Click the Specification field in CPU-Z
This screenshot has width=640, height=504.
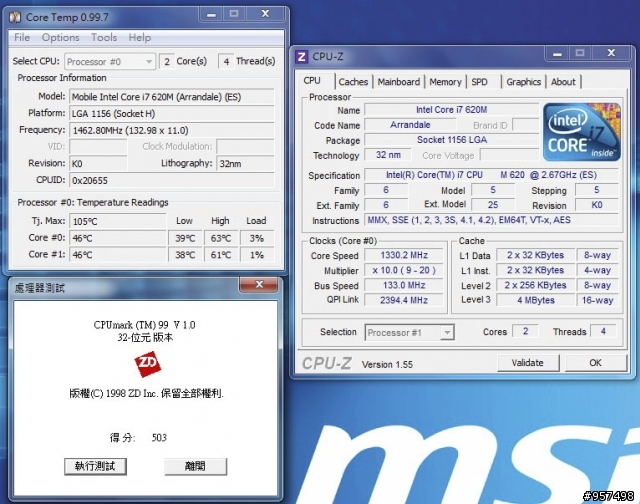tap(491, 175)
